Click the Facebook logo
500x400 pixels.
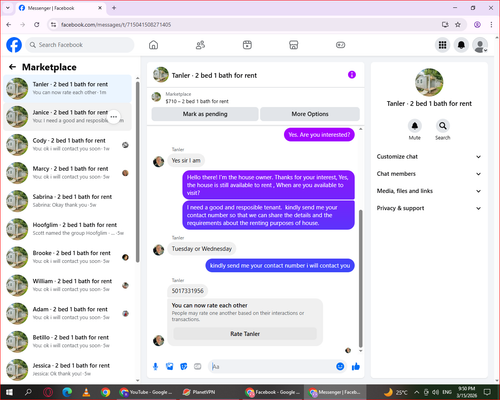tap(14, 45)
